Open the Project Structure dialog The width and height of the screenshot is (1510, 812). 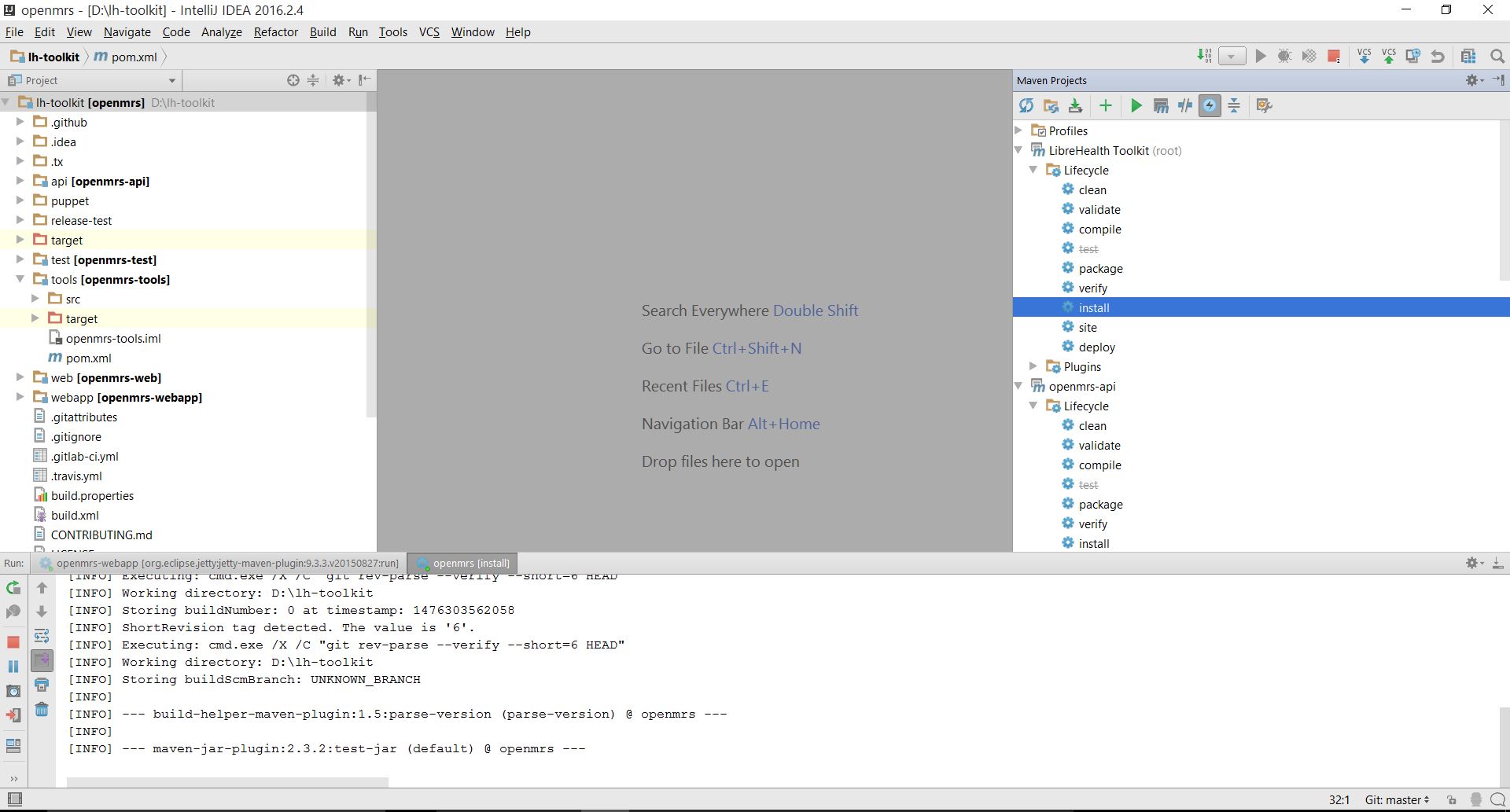1468,56
